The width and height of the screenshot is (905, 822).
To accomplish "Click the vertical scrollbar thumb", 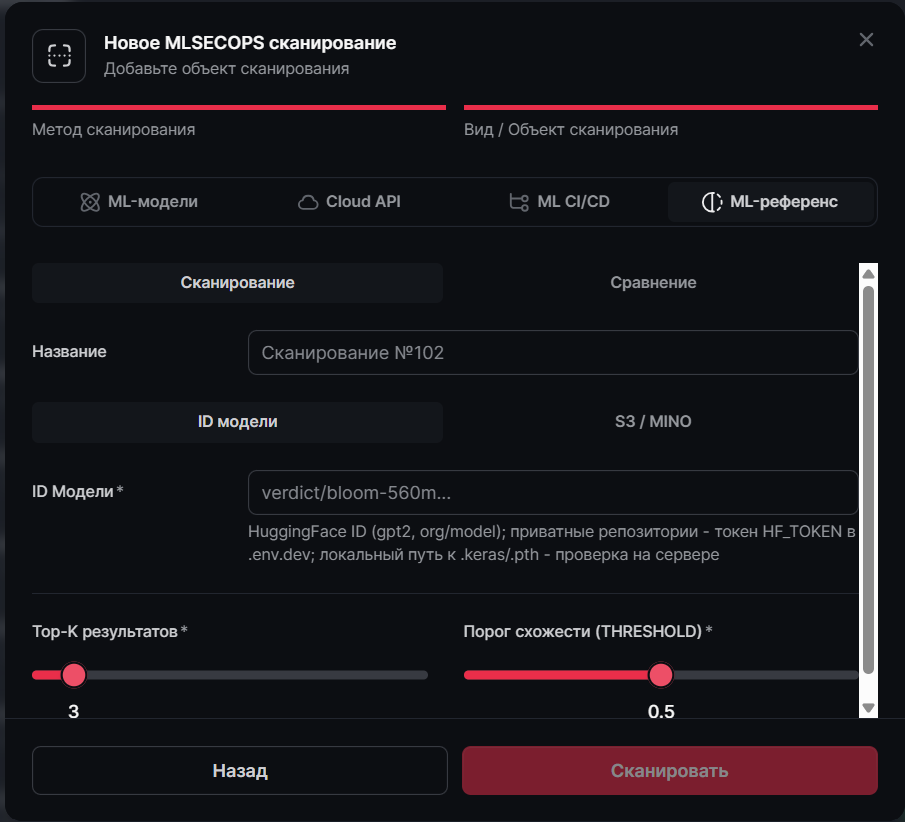I will [868, 480].
